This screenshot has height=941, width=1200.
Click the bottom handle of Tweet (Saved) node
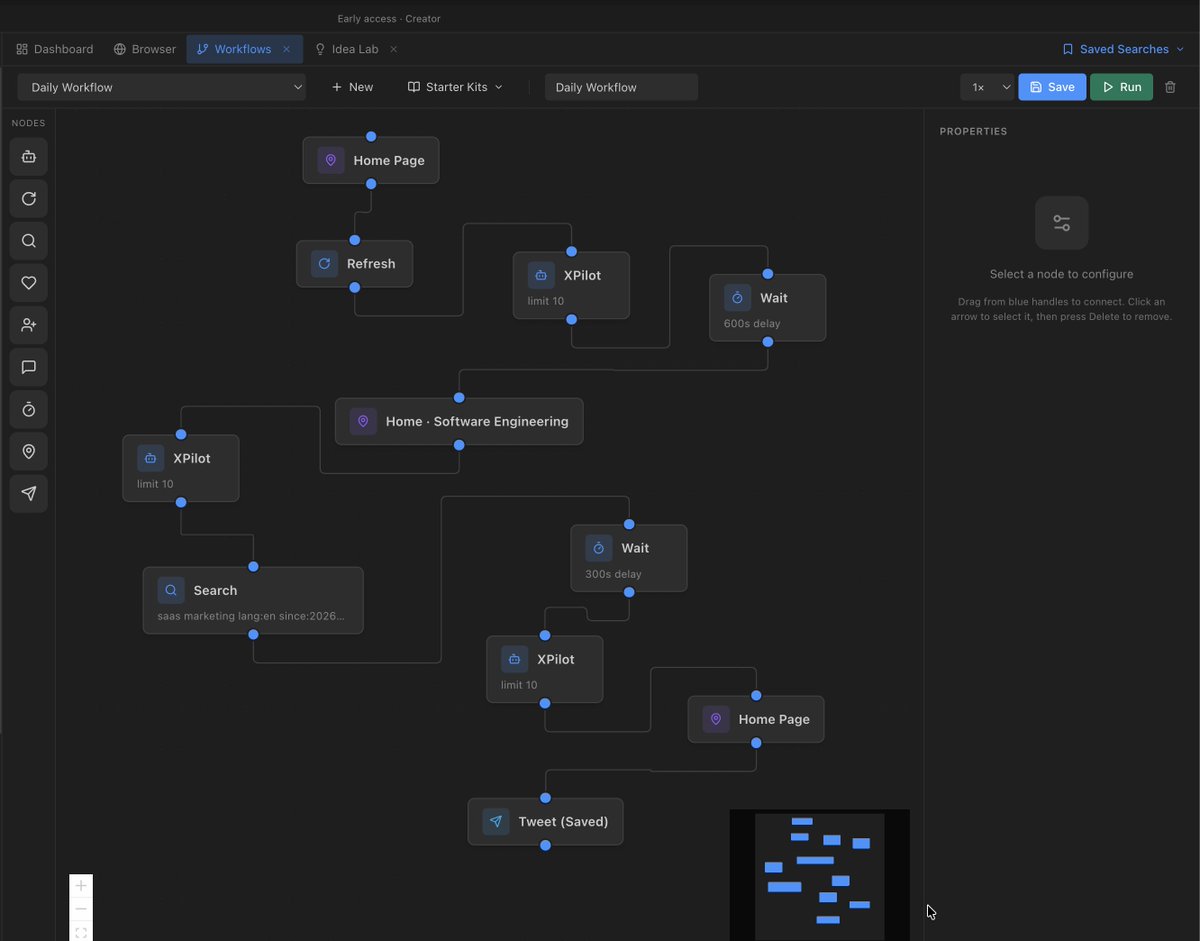[545, 845]
